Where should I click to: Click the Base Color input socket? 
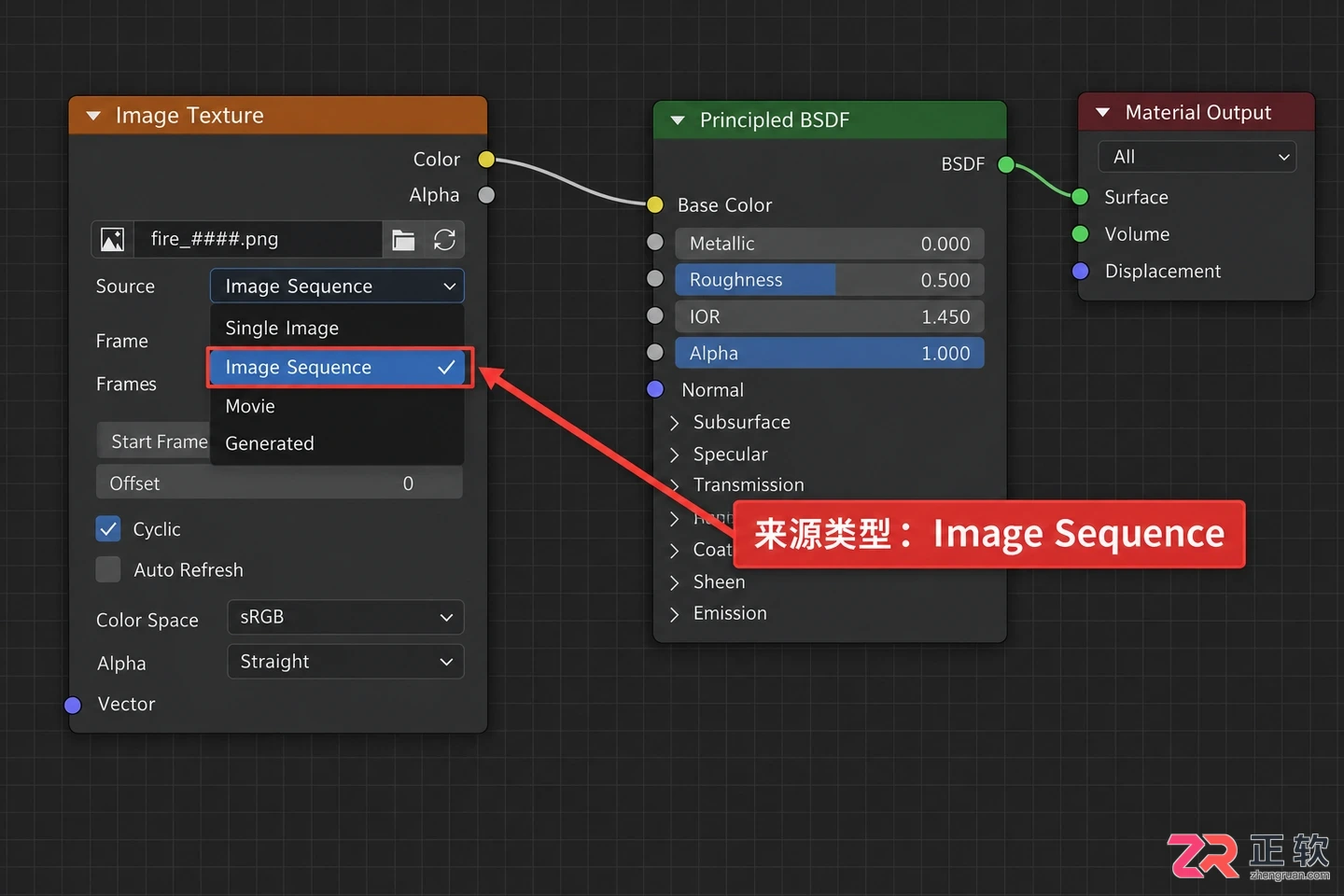655,204
